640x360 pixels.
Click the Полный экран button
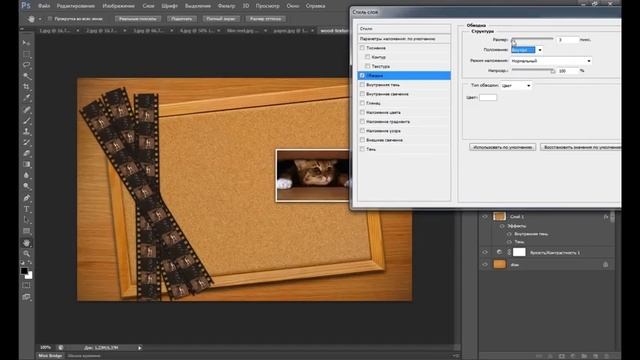tap(221, 19)
